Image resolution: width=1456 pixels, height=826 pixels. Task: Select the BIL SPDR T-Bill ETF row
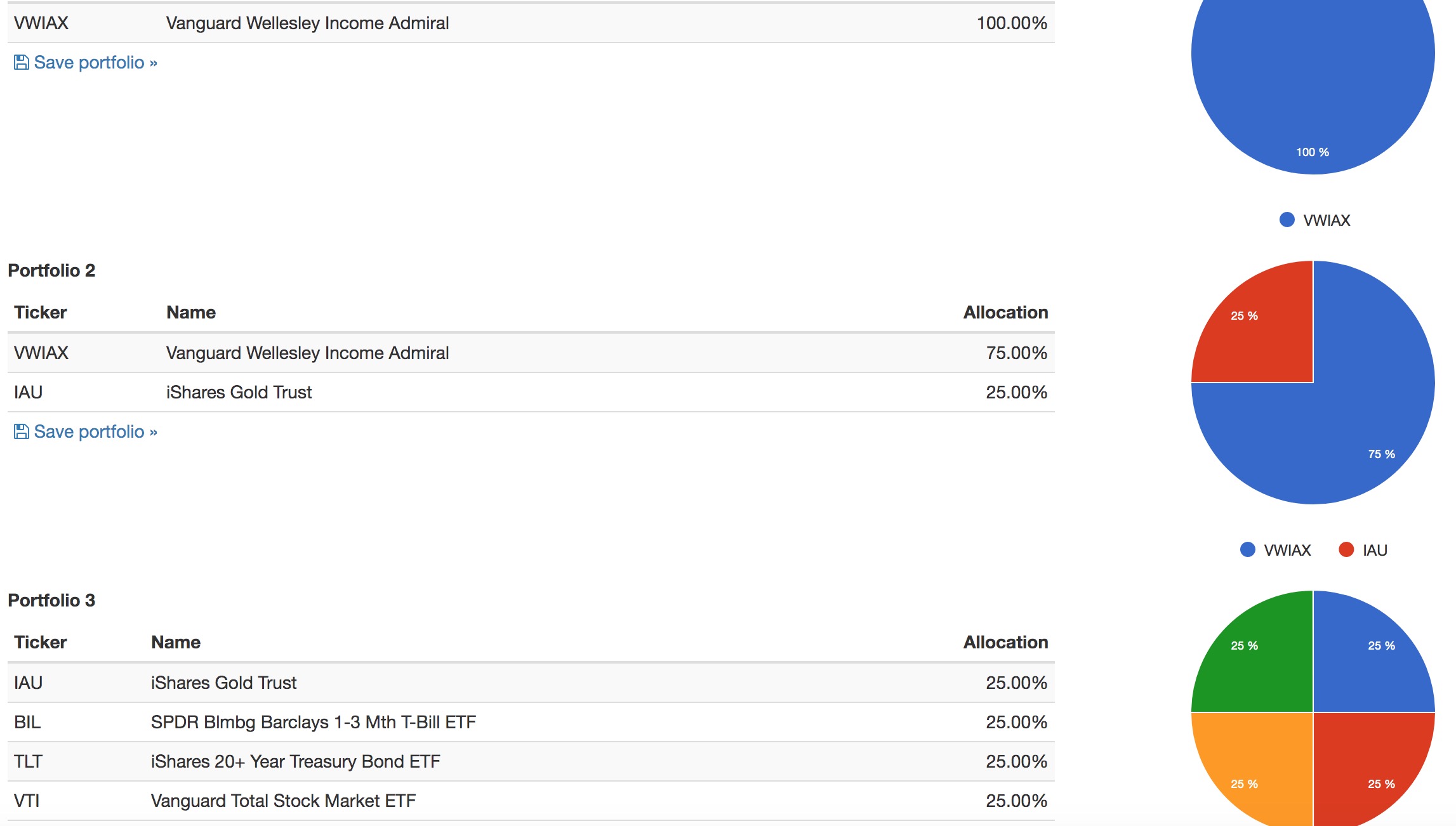tap(531, 722)
